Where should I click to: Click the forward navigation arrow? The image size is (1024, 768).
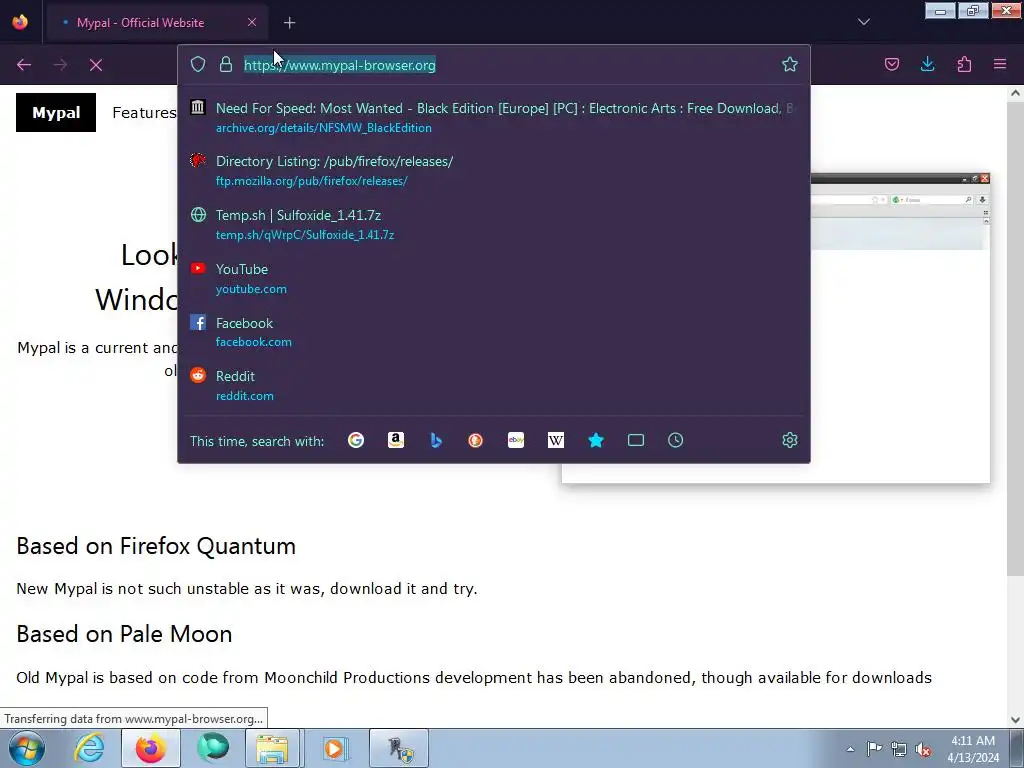tap(60, 65)
